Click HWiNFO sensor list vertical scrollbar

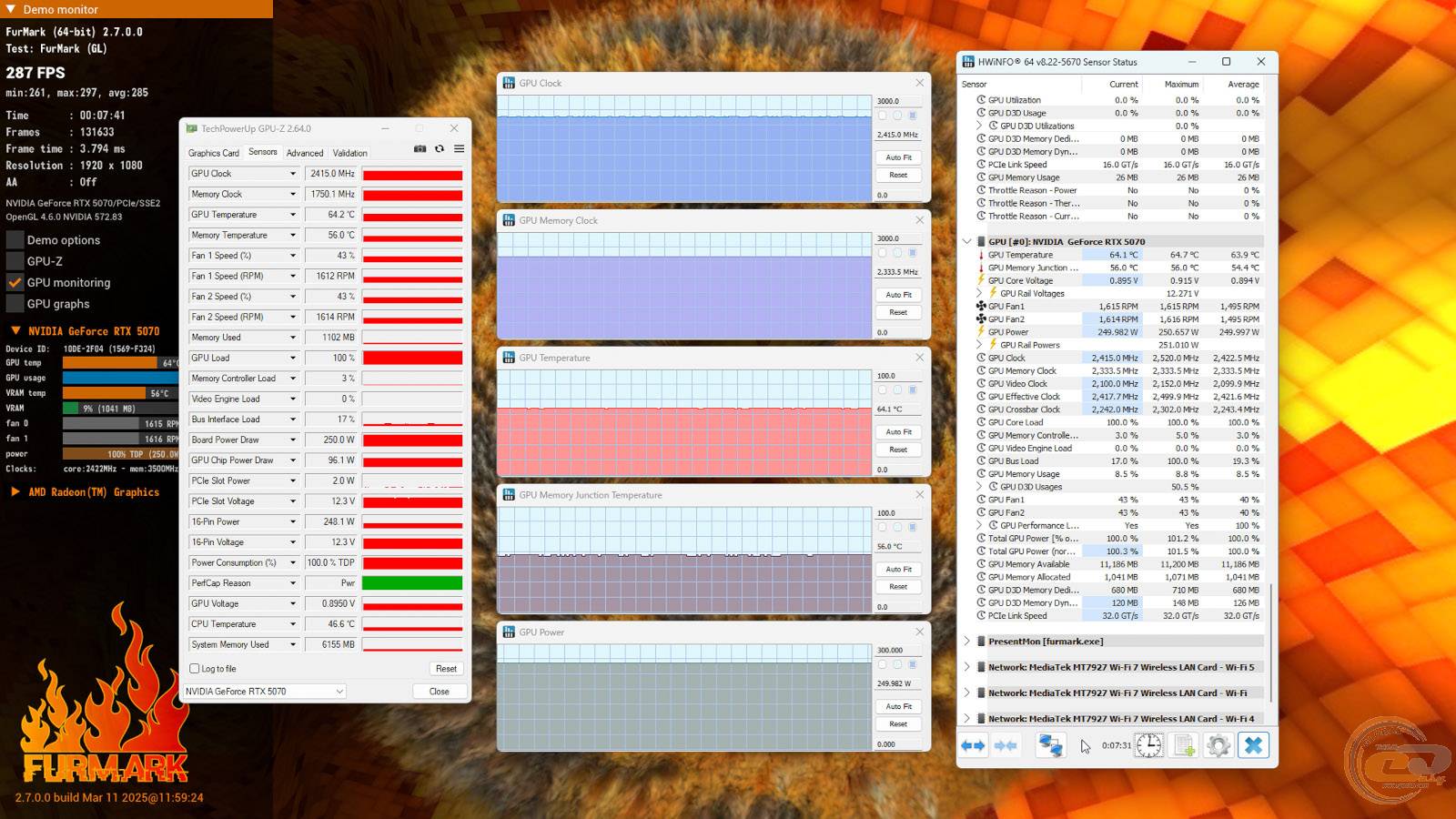coord(1271,642)
